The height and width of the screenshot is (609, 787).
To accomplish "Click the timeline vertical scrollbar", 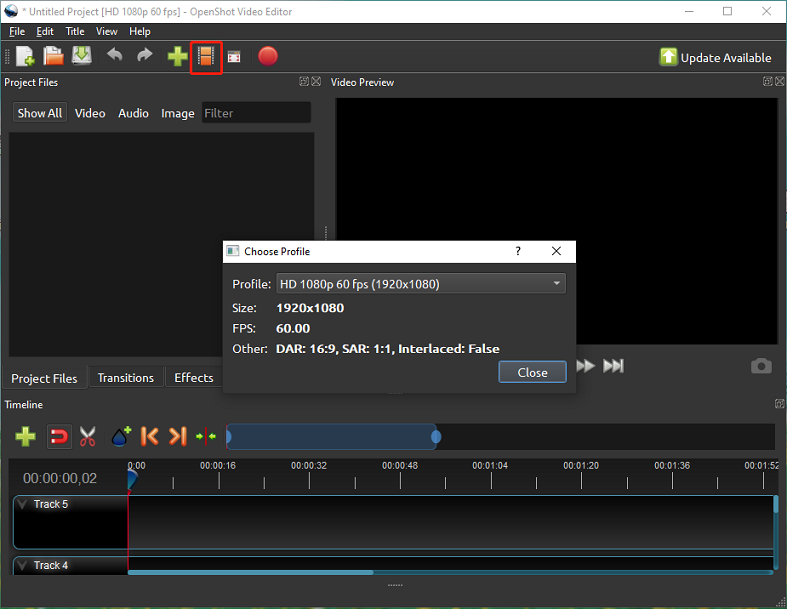I will pos(775,504).
